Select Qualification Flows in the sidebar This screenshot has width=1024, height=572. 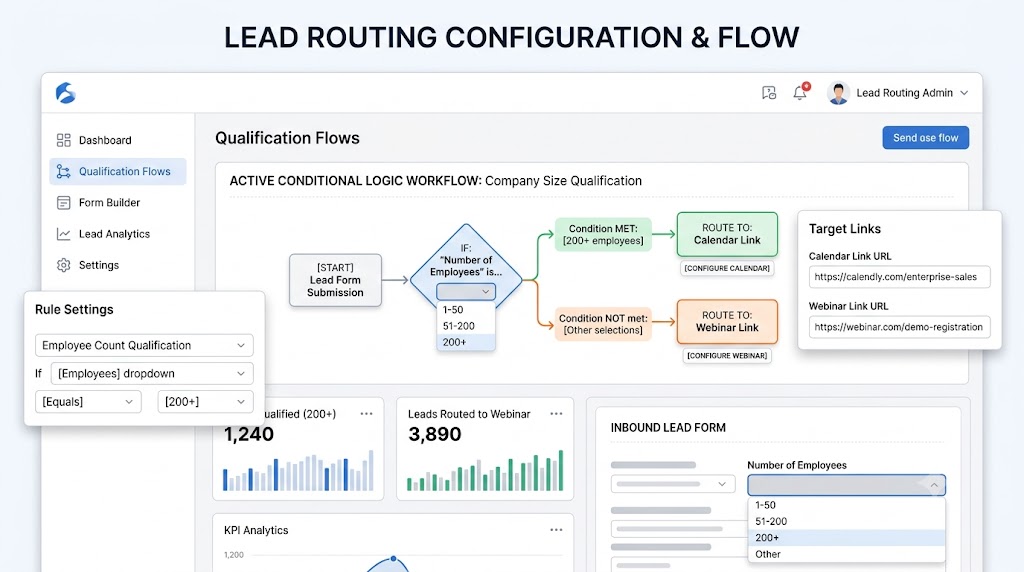tap(118, 171)
